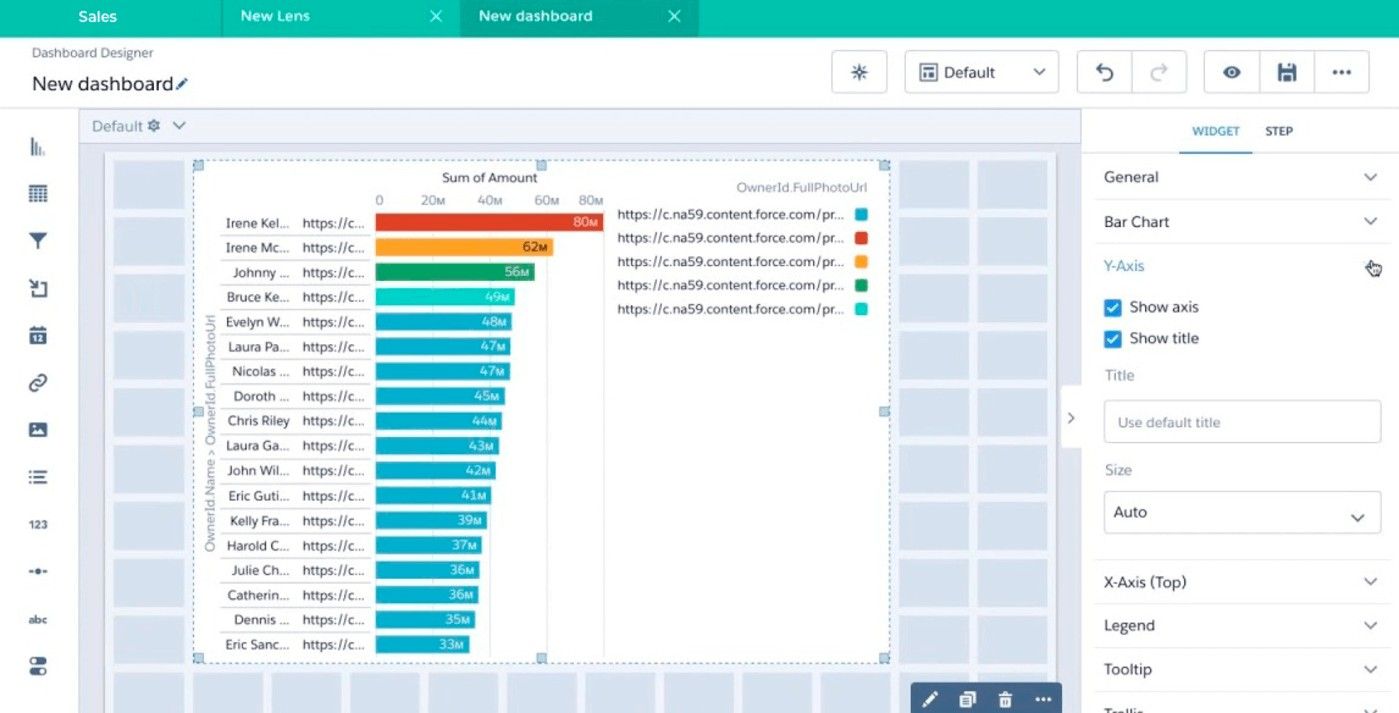This screenshot has width=1399, height=713.
Task: Expand the Legend section
Action: click(x=1241, y=626)
